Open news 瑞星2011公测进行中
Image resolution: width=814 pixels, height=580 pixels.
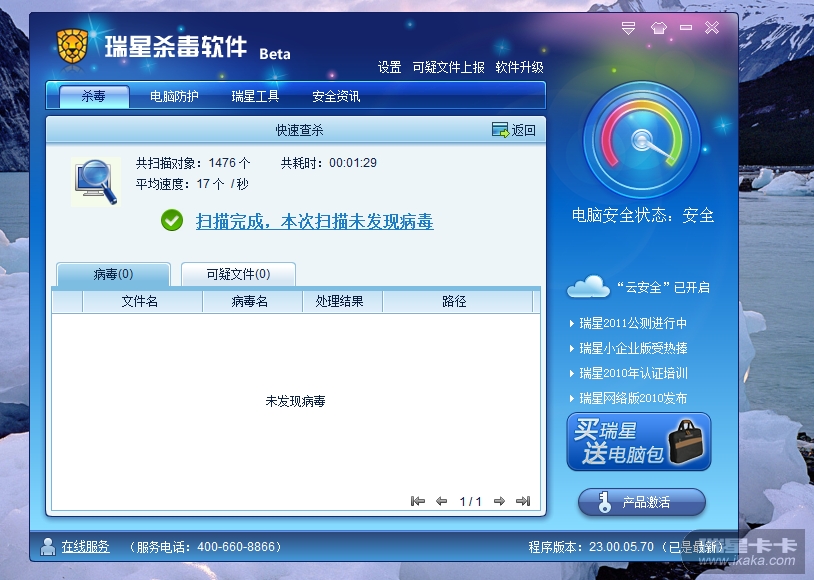tap(633, 323)
